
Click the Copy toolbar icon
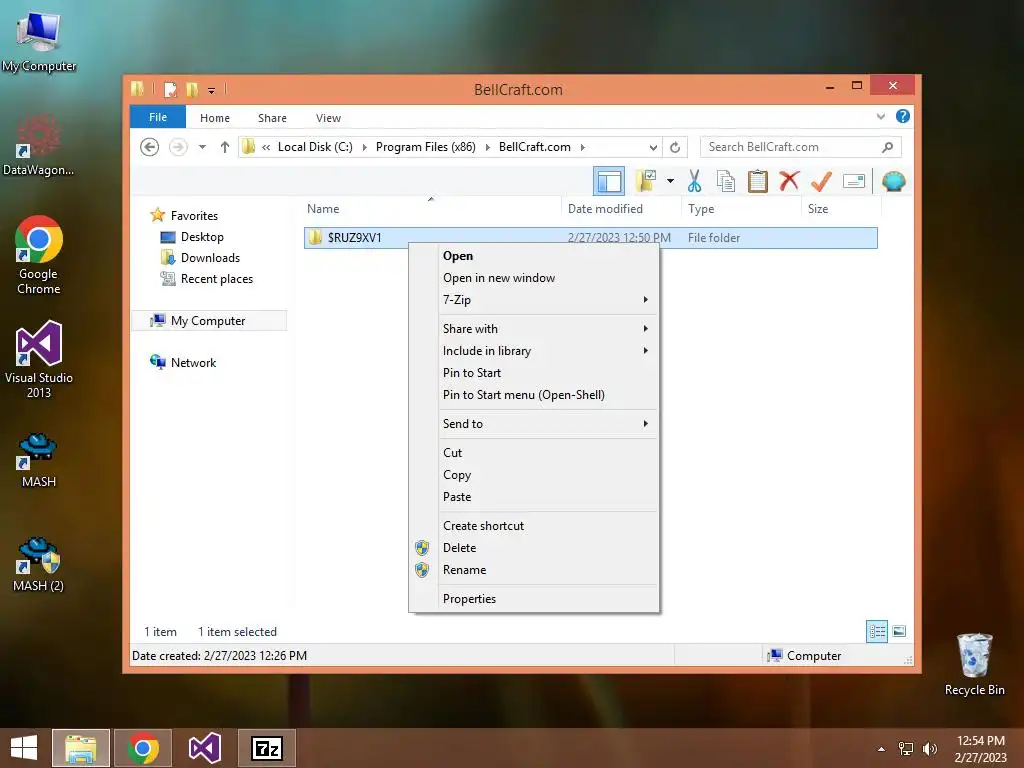pos(726,181)
